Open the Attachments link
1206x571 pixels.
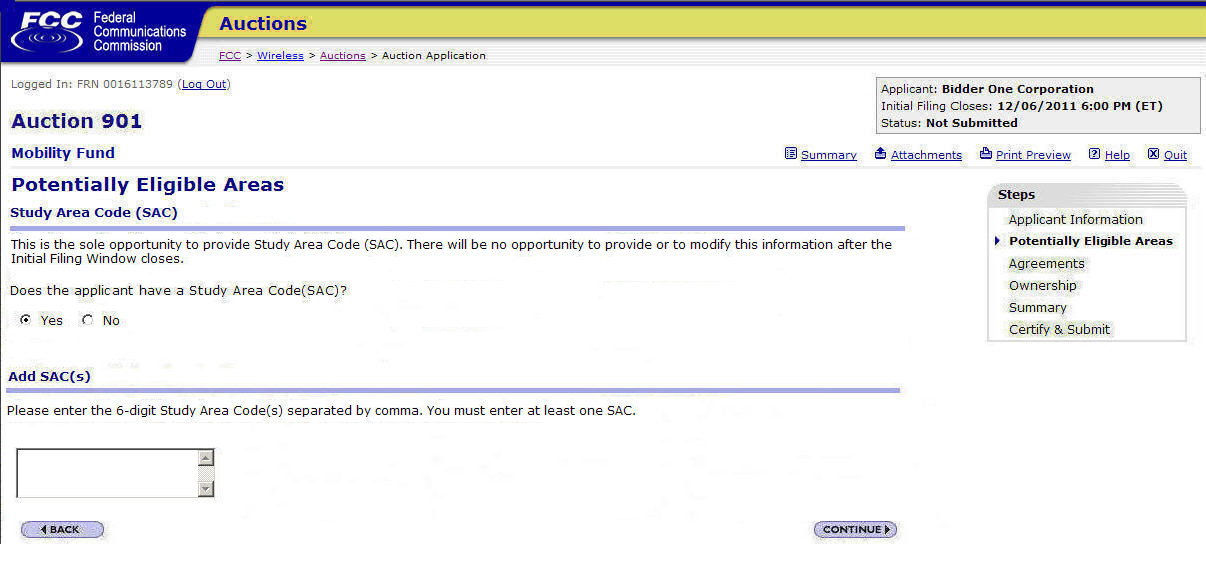click(x=926, y=155)
